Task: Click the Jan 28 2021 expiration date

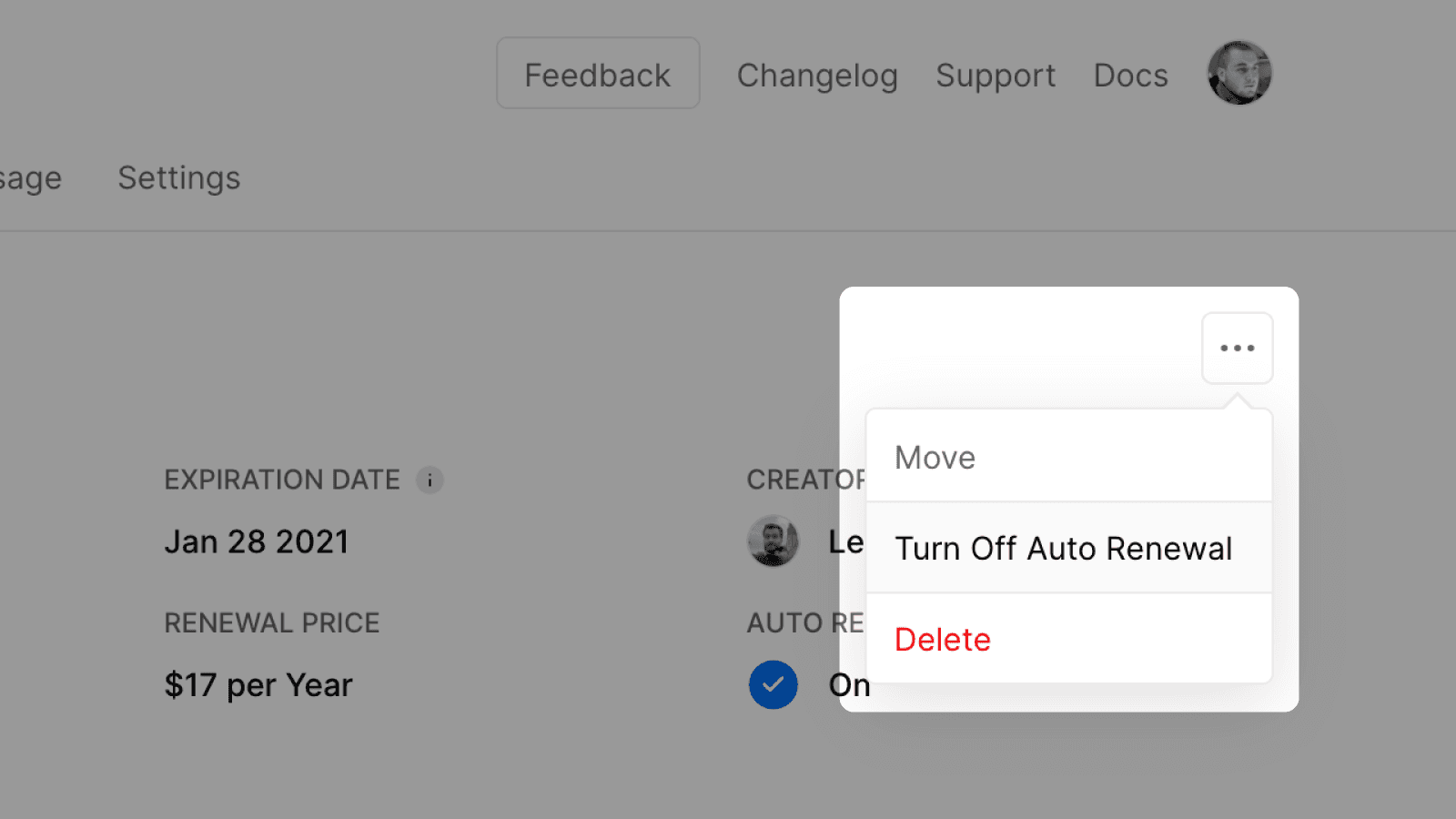Action: (x=257, y=542)
